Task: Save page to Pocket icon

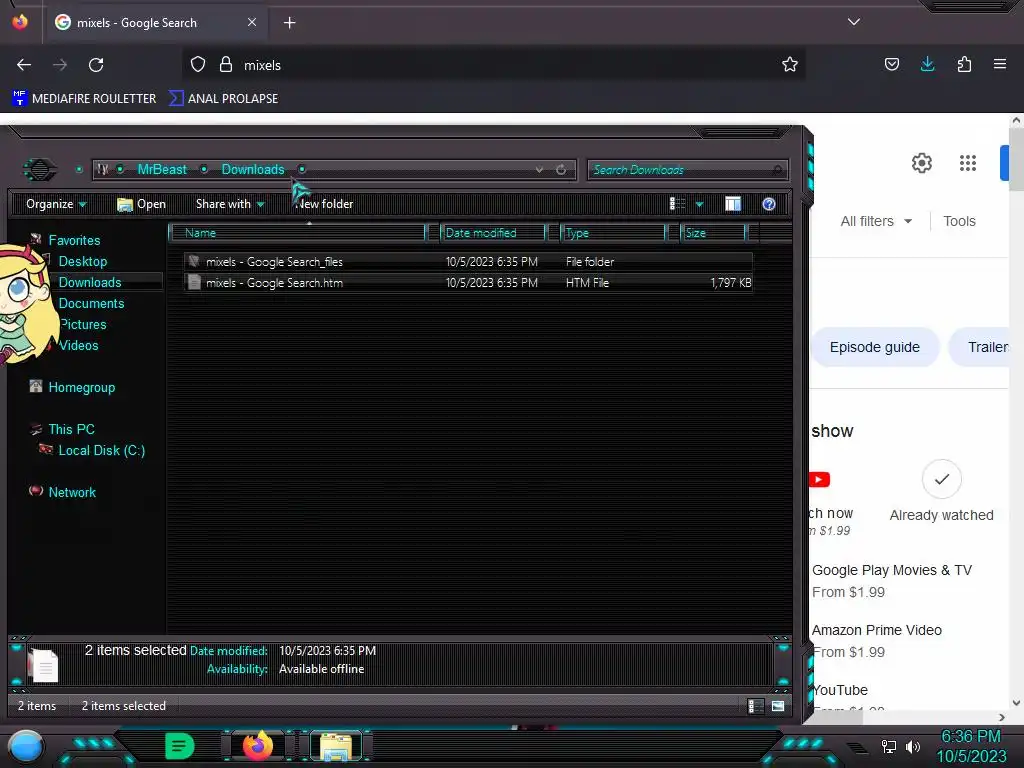Action: [x=891, y=64]
